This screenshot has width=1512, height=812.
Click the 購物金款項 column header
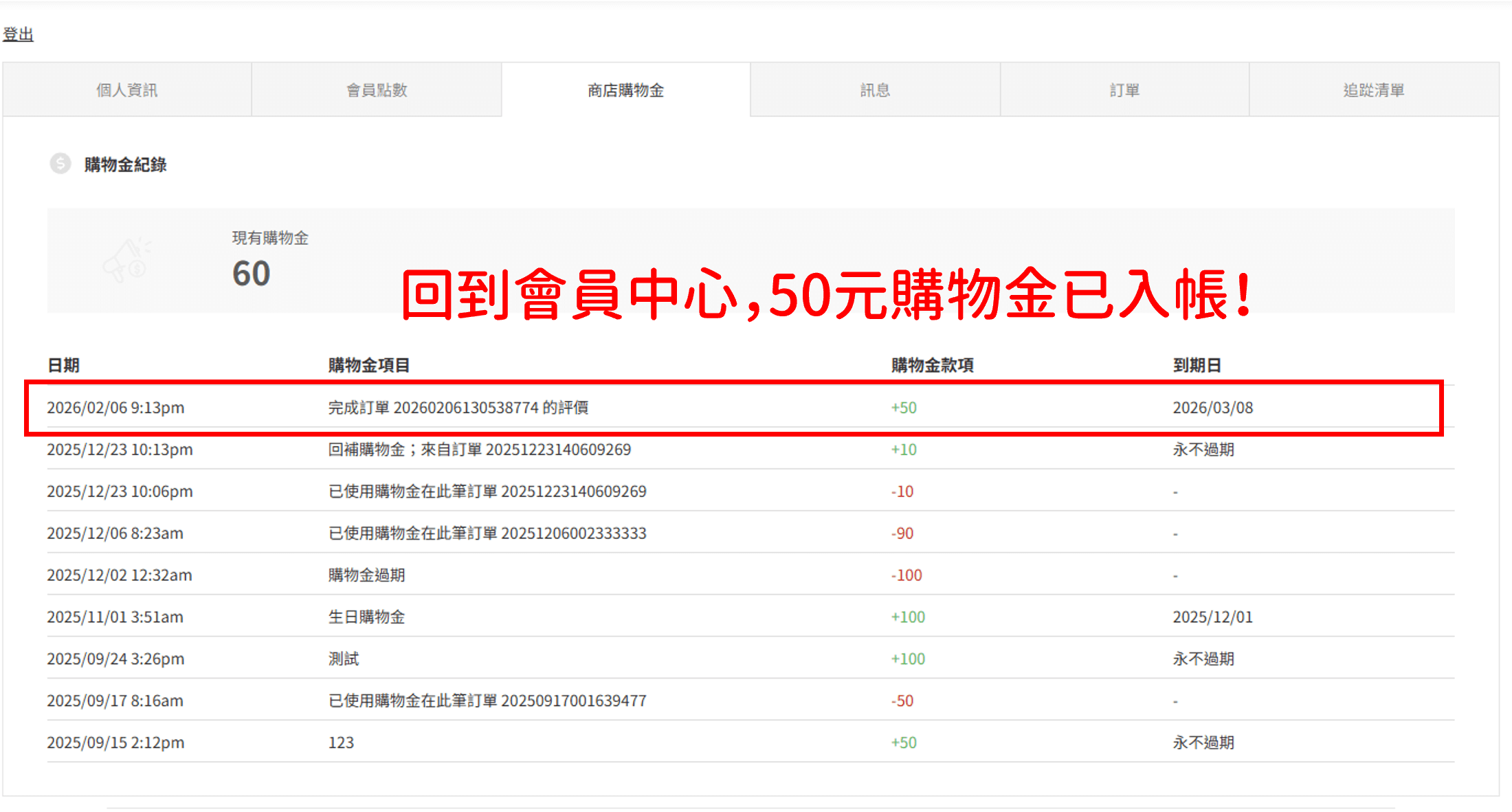pyautogui.click(x=932, y=365)
